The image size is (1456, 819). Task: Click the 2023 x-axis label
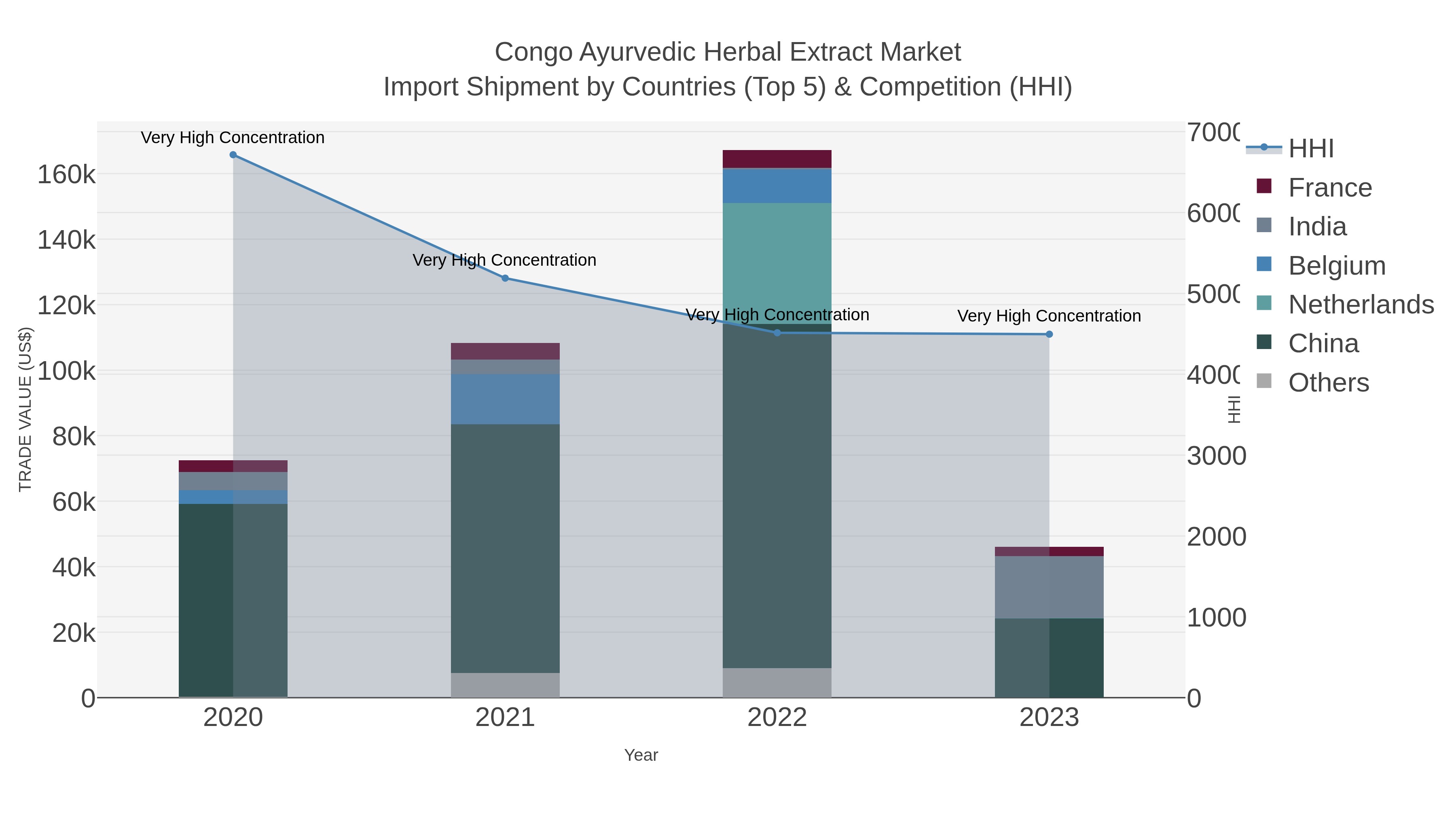pos(1049,718)
